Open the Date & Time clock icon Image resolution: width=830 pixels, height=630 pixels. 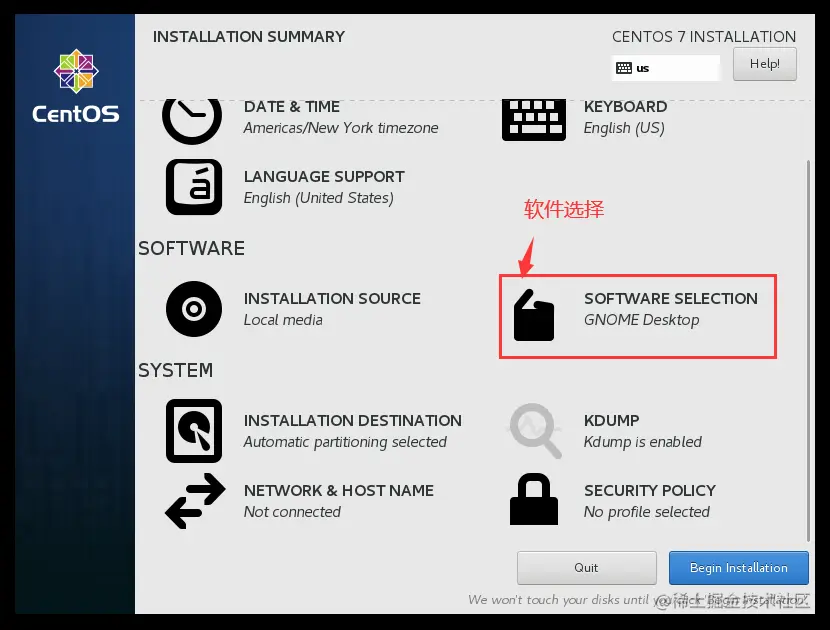[x=192, y=121]
